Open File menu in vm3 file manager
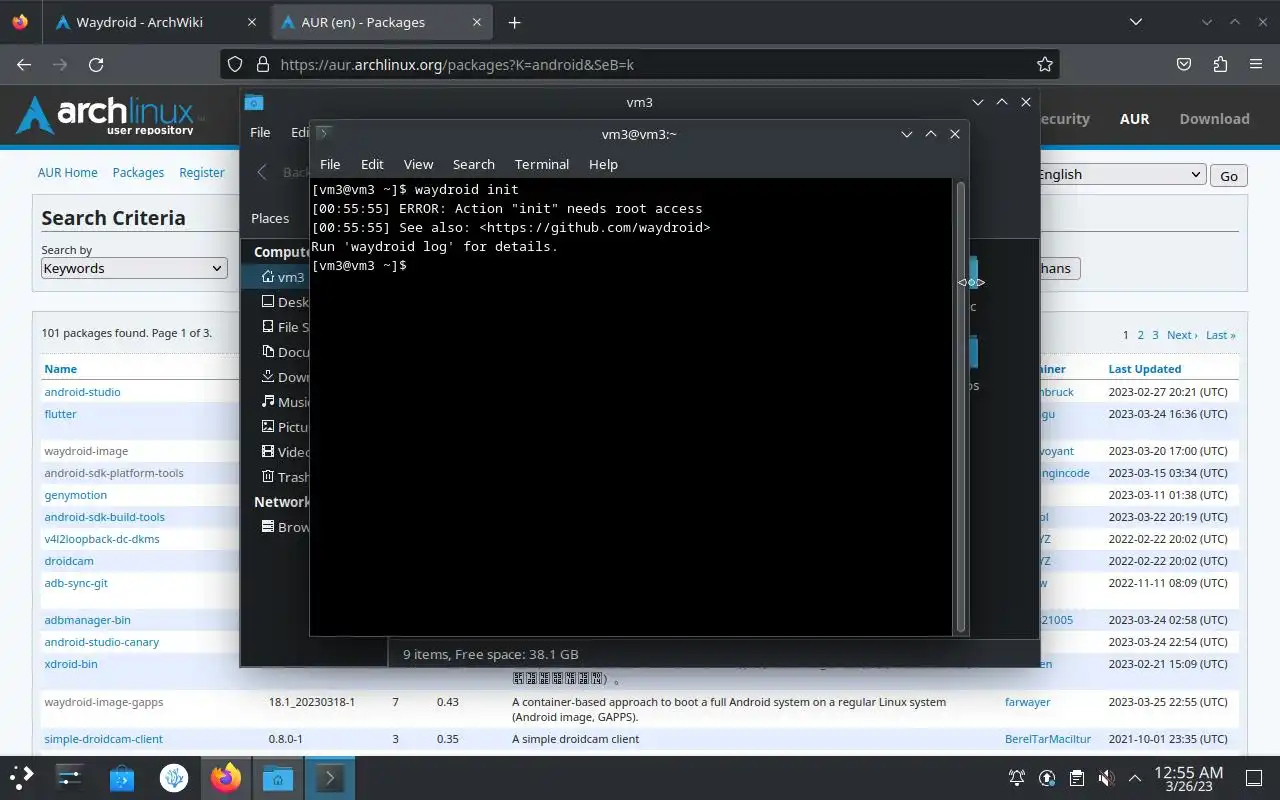 [x=260, y=132]
